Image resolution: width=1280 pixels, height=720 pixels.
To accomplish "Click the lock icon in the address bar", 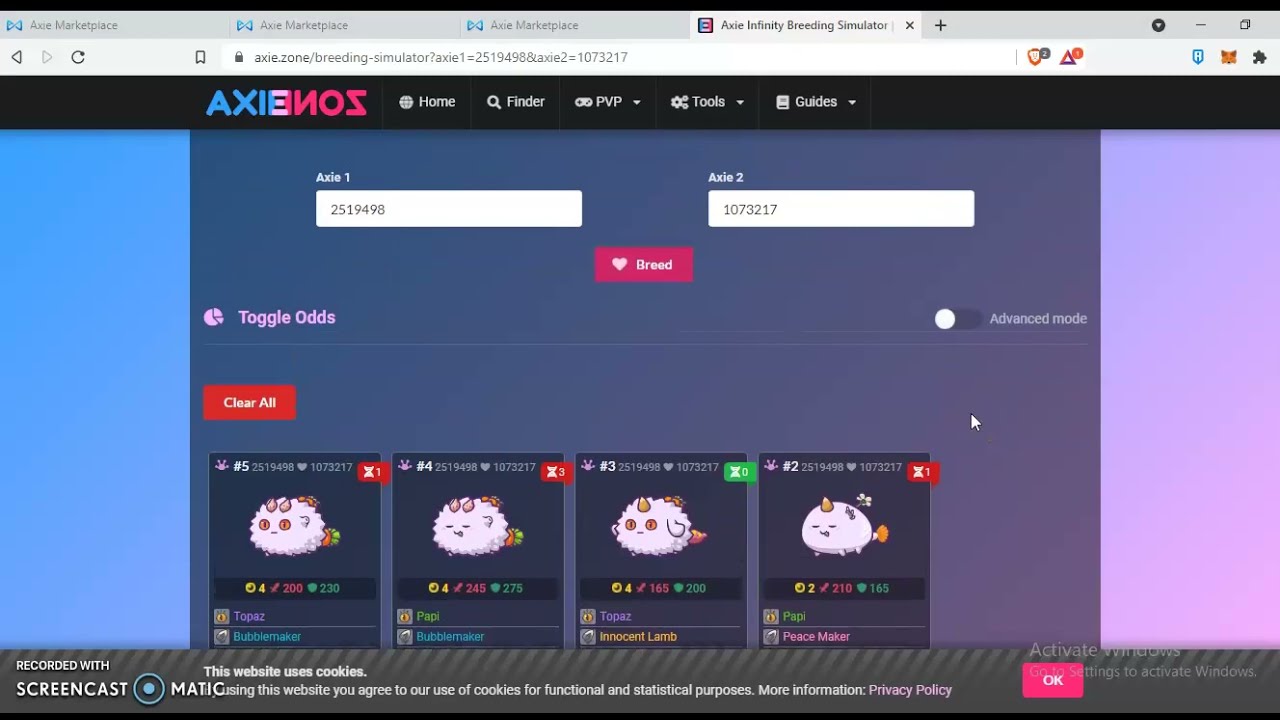I will (x=238, y=57).
